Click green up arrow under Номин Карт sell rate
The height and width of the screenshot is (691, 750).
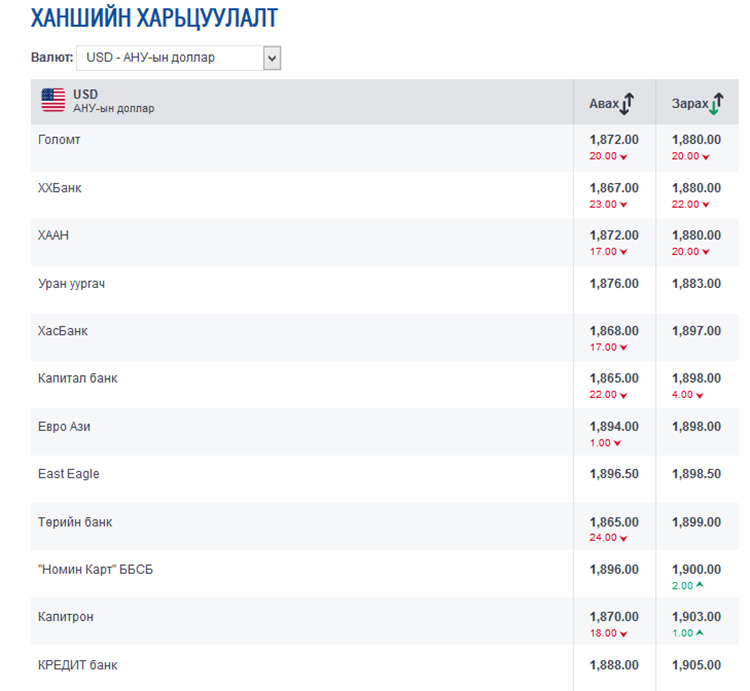(701, 586)
